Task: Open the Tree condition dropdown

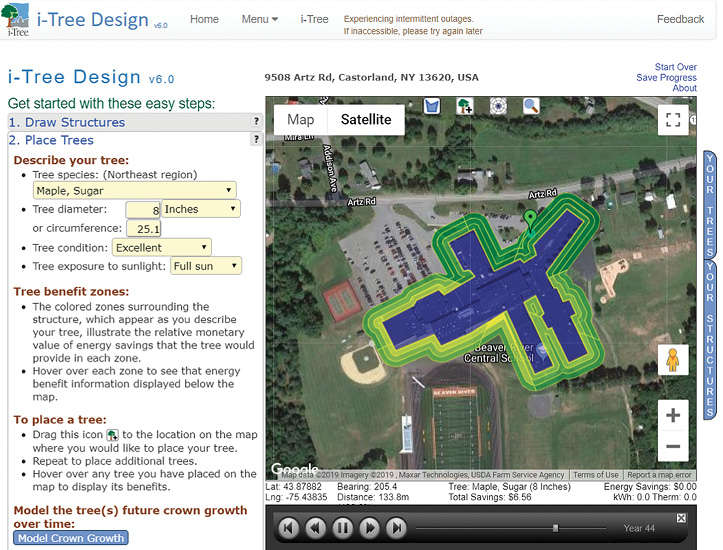Action: pos(161,248)
